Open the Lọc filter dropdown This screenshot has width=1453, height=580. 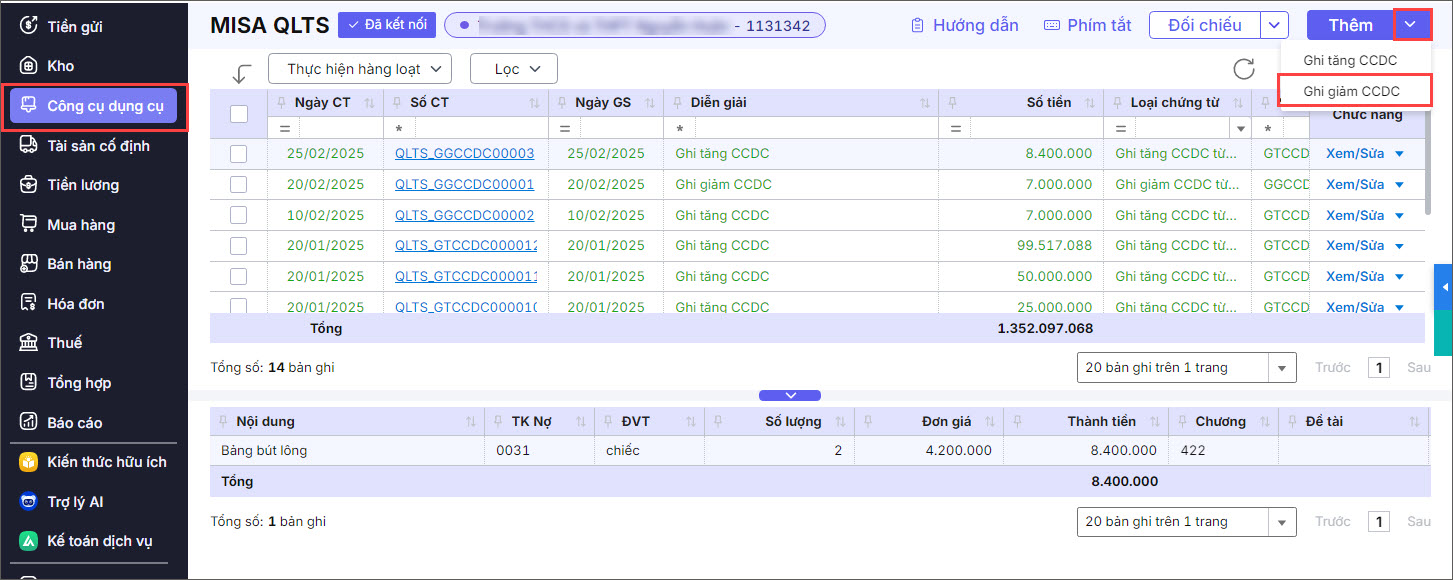click(x=513, y=69)
